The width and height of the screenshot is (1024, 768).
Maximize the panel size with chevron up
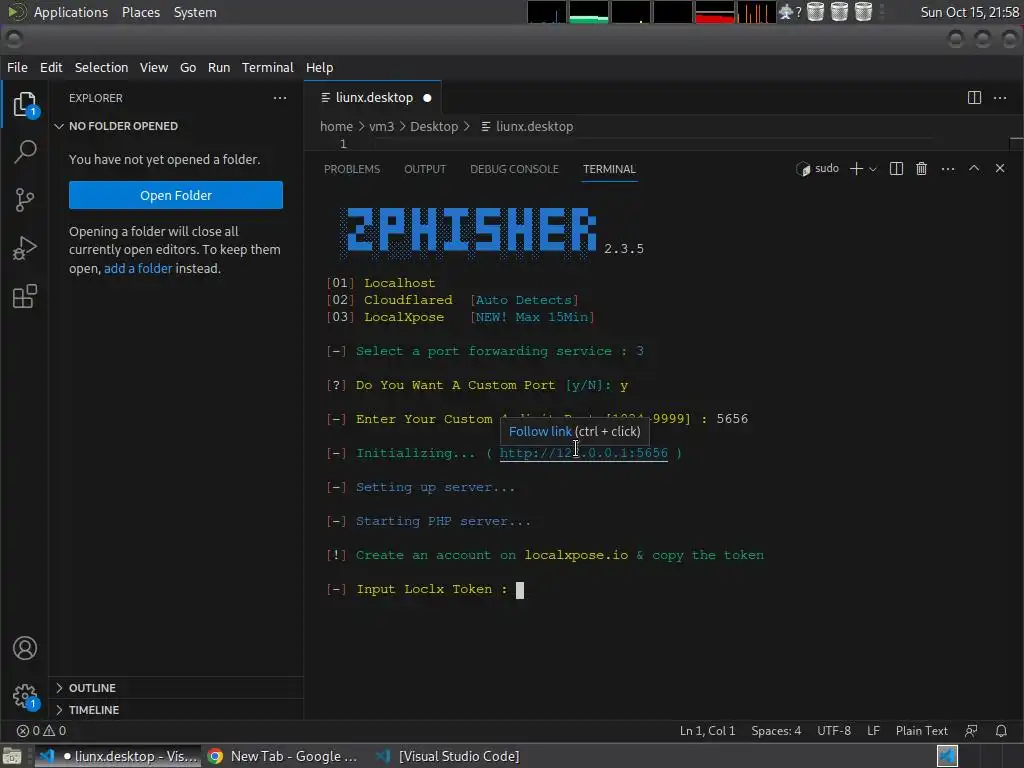coord(974,168)
